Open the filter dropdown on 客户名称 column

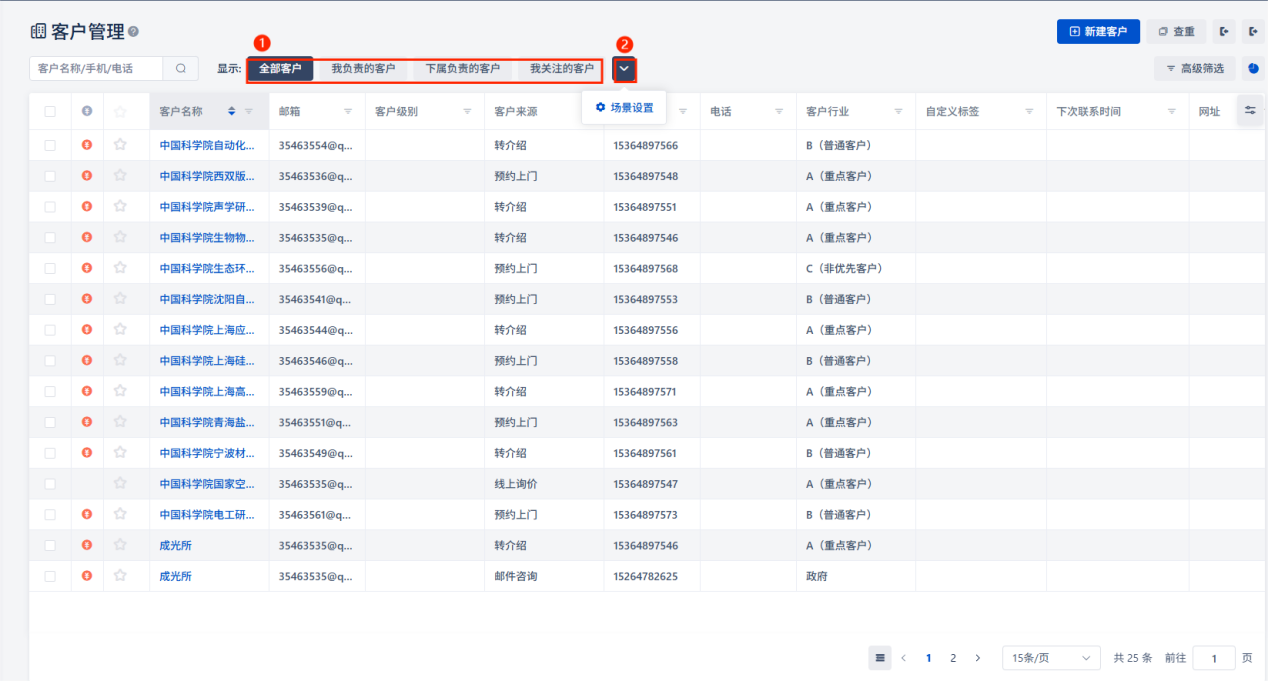click(x=249, y=111)
